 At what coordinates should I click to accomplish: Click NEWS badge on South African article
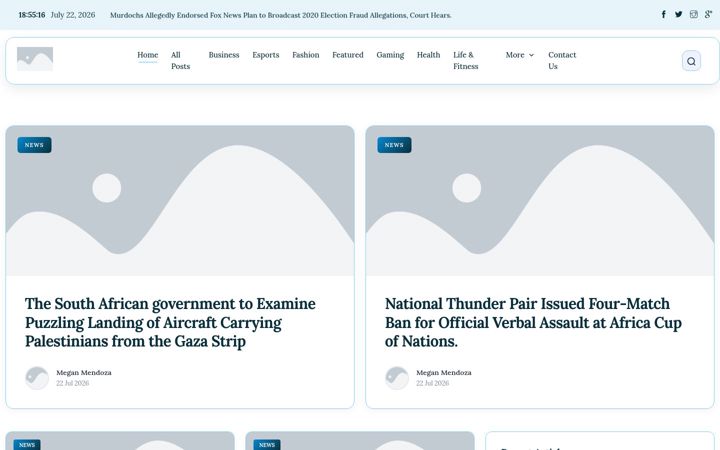click(34, 145)
